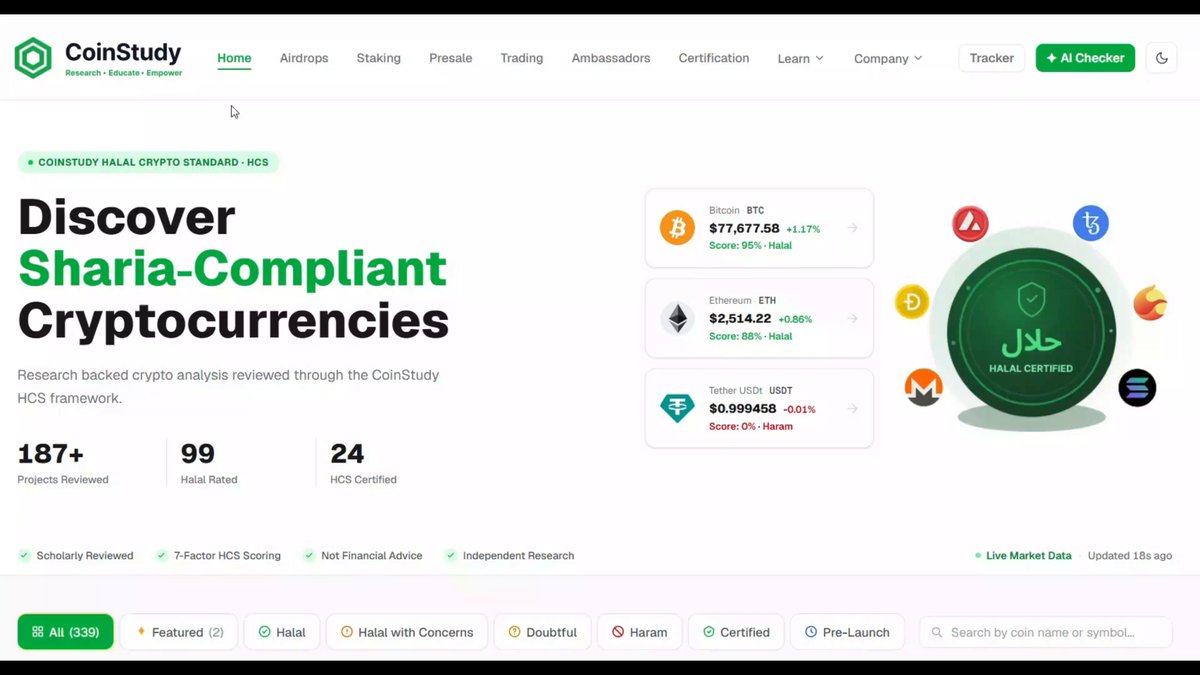Click the Tether USDT coin icon

677,408
